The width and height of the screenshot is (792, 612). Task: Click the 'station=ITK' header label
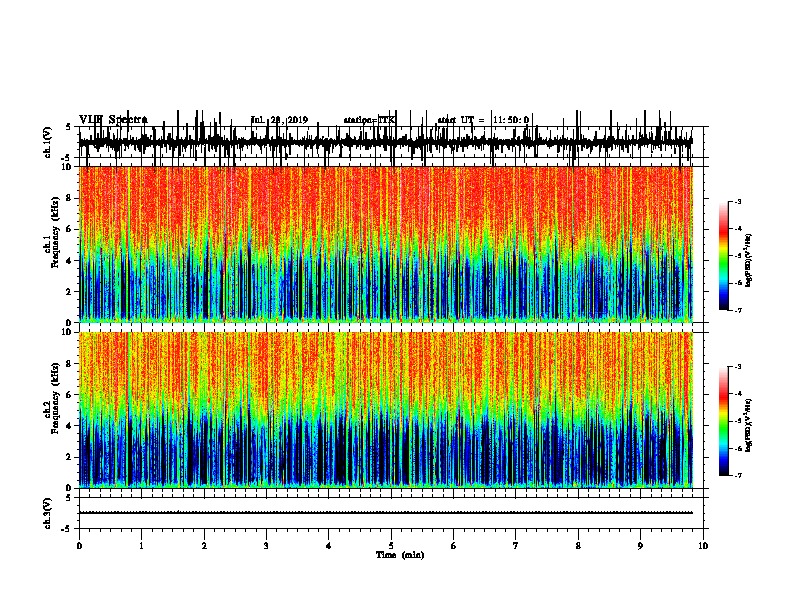(369, 120)
